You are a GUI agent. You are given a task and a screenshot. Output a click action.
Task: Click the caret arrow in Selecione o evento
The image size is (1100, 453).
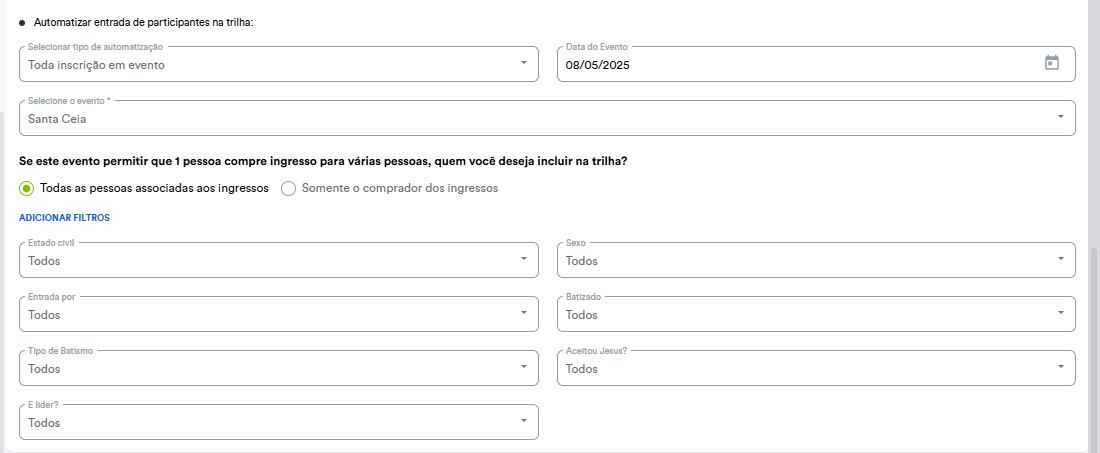click(1061, 116)
